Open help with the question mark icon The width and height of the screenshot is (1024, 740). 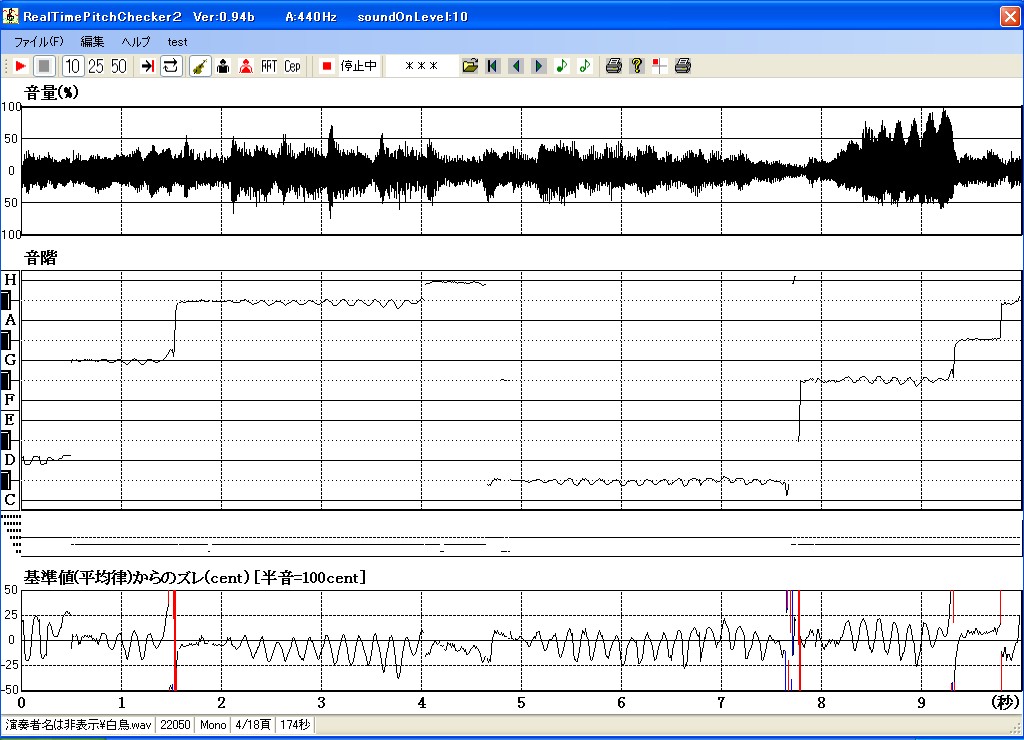[637, 66]
